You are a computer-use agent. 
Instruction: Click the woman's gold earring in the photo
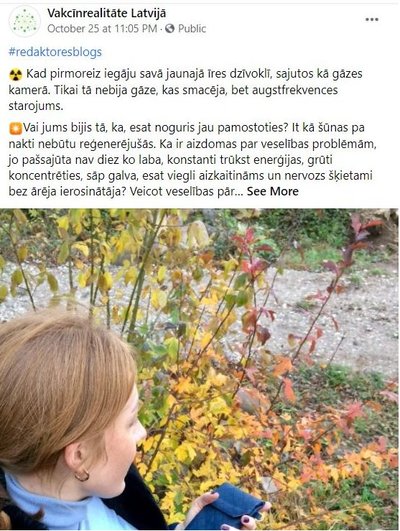pyautogui.click(x=82, y=475)
